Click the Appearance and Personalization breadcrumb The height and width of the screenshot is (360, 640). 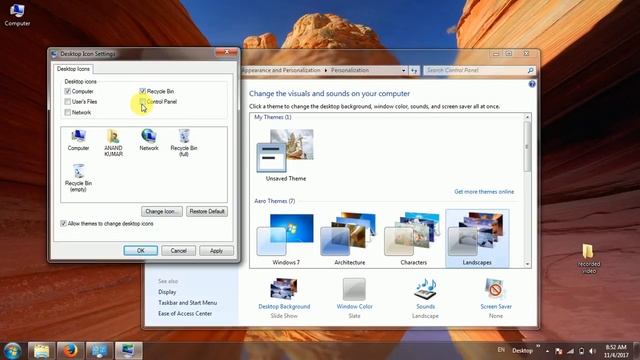point(281,70)
